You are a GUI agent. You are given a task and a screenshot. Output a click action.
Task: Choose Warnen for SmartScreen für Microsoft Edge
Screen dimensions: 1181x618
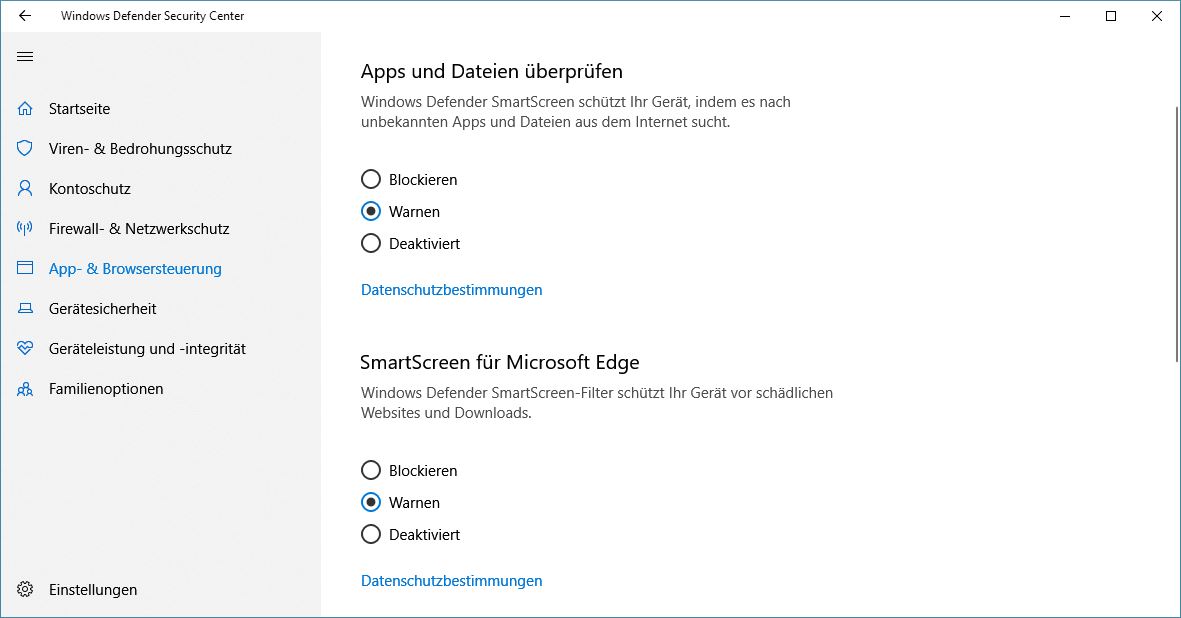pyautogui.click(x=371, y=503)
